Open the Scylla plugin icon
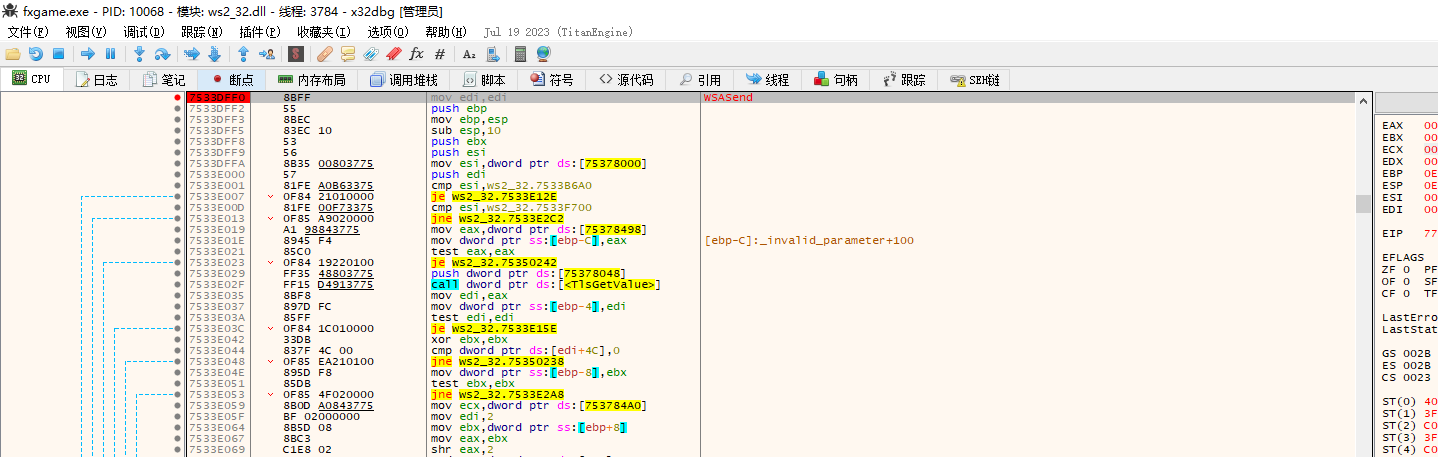The width and height of the screenshot is (1438, 457). click(295, 54)
